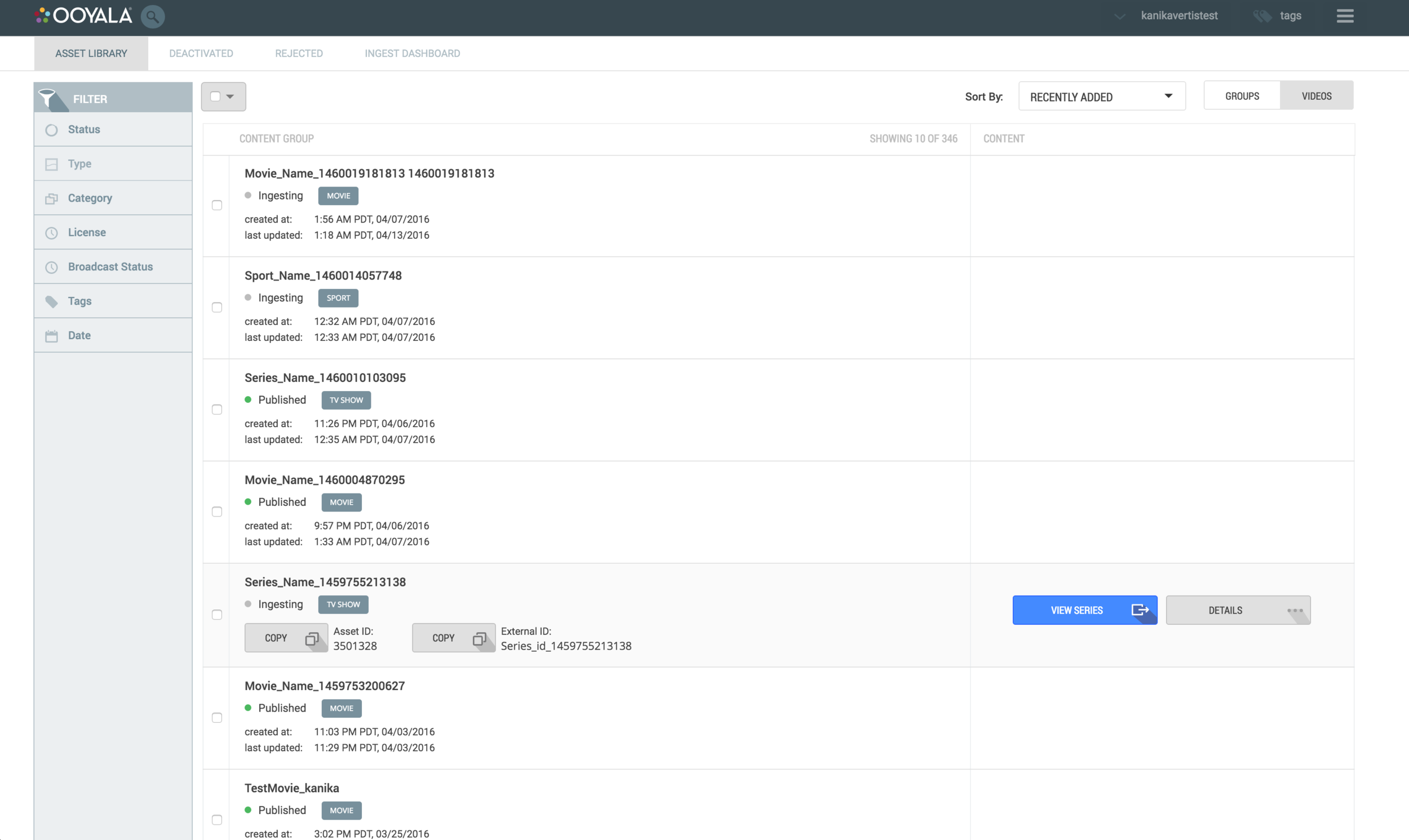The width and height of the screenshot is (1409, 840).
Task: Expand the select-all checkbox dropdown arrow
Action: (x=230, y=97)
